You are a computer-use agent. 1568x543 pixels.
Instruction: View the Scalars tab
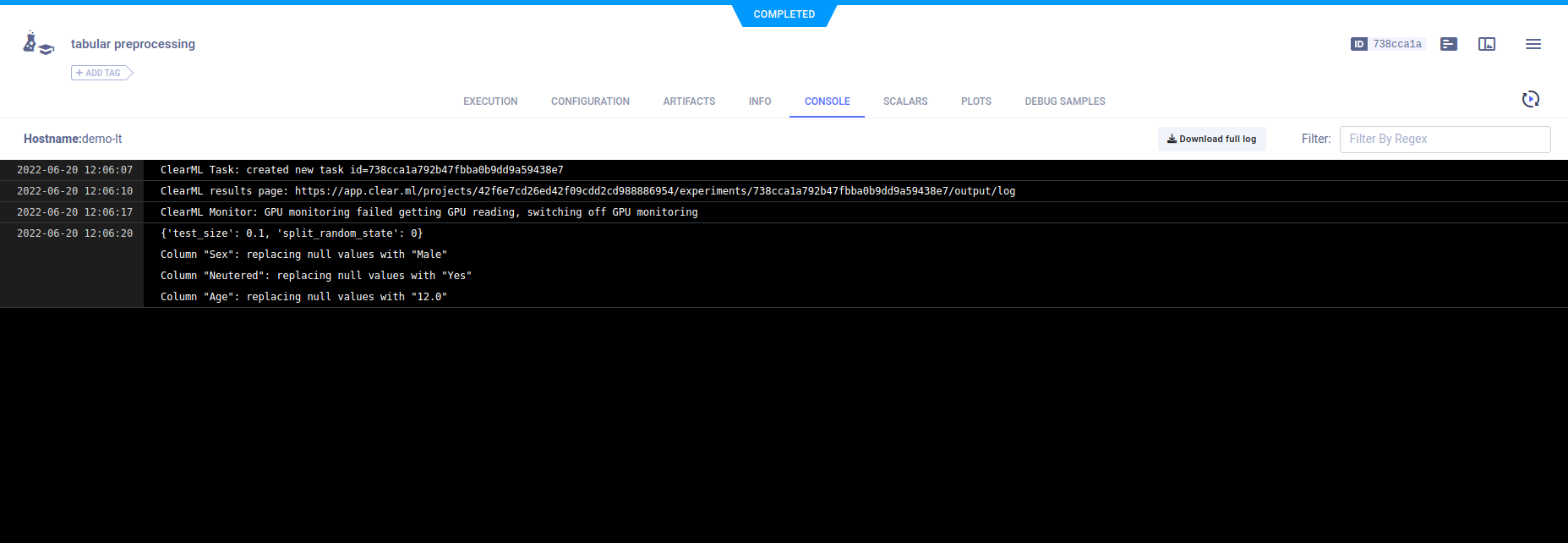coord(904,101)
